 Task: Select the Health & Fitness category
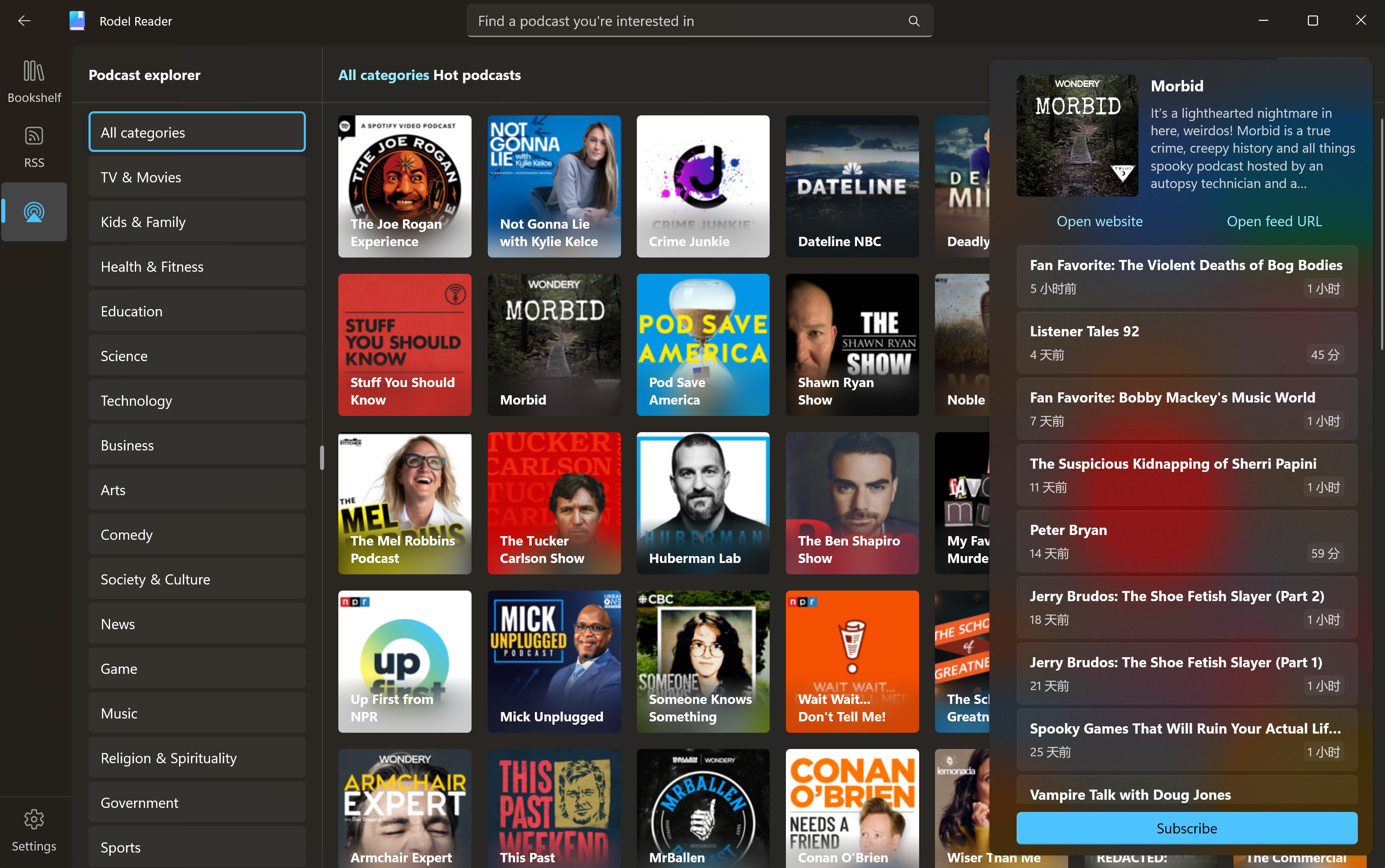(x=197, y=266)
